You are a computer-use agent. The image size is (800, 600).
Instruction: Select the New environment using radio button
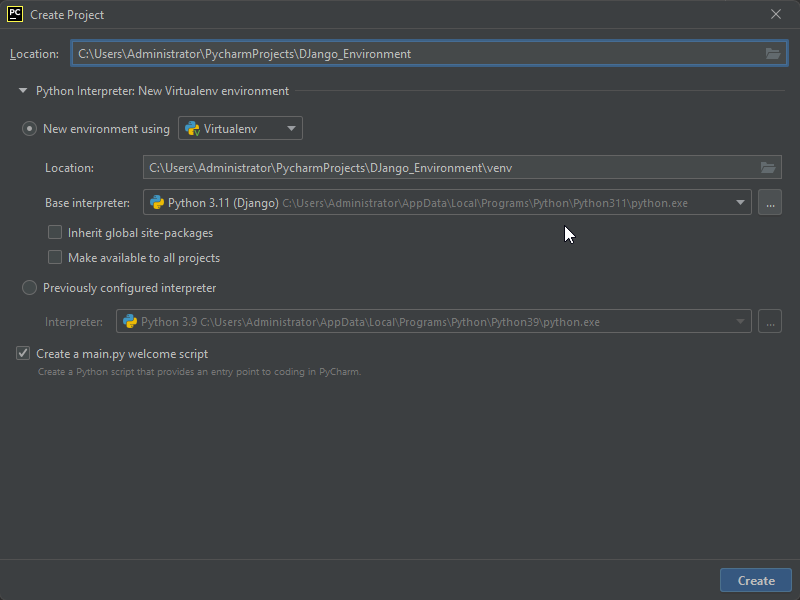(30, 129)
